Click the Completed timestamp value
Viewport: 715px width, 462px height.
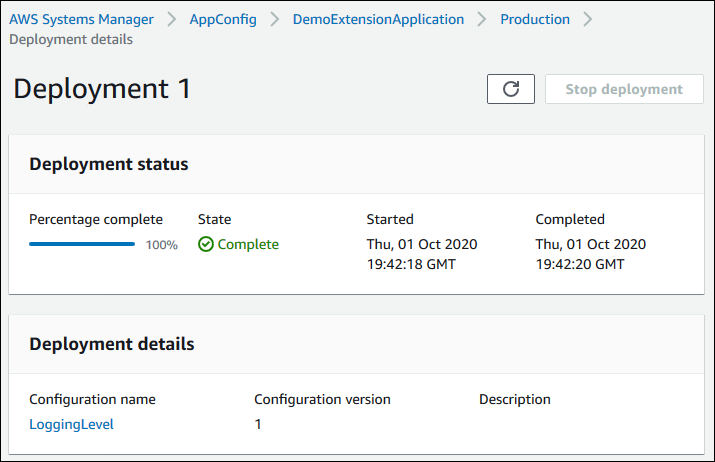(591, 254)
